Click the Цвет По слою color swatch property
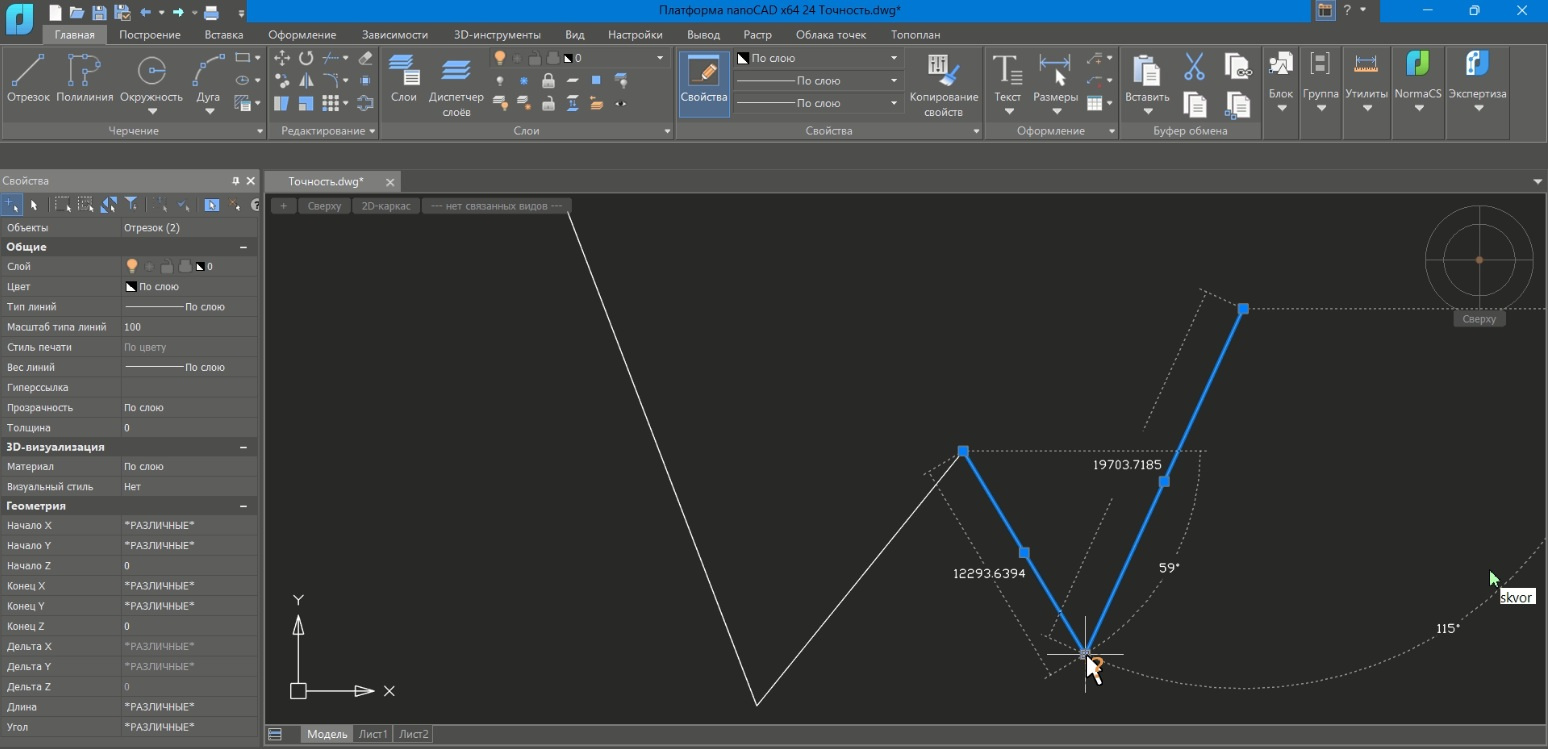This screenshot has width=1548, height=749. (x=131, y=287)
